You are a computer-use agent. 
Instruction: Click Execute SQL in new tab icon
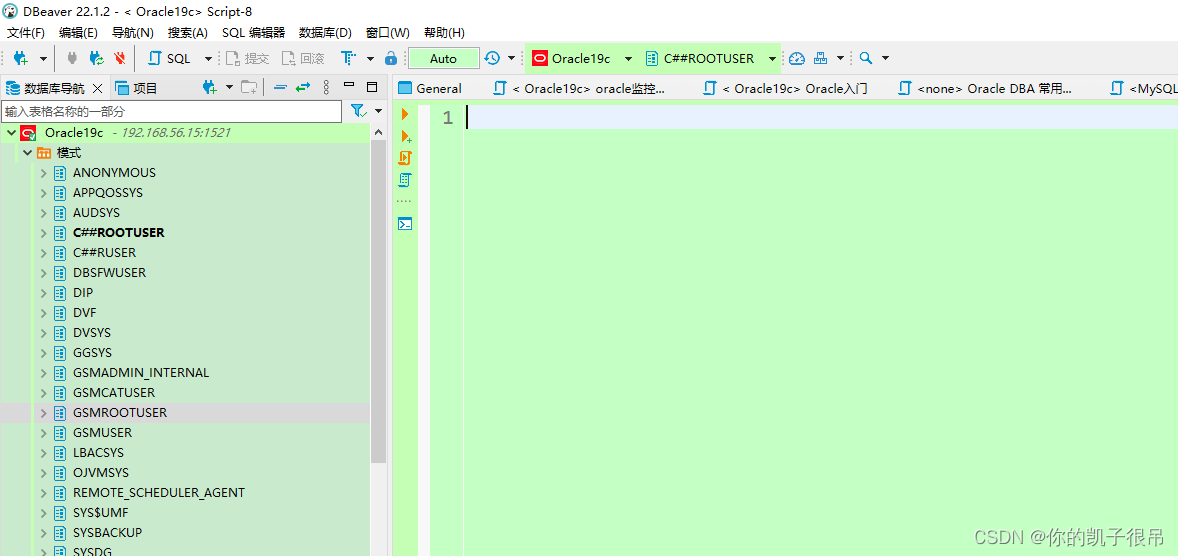(x=406, y=137)
